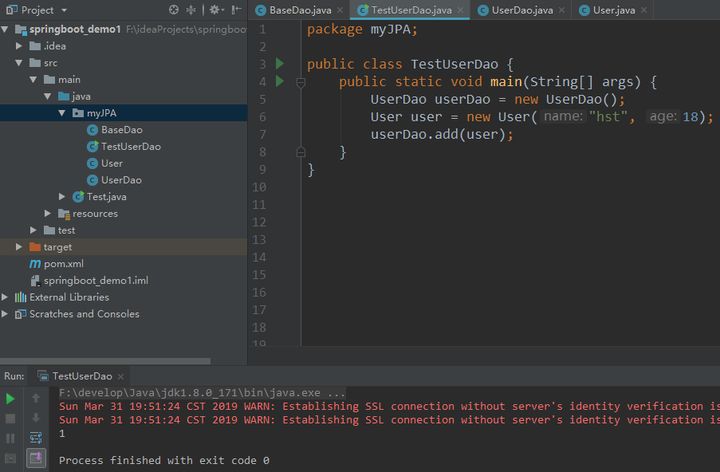The width and height of the screenshot is (720, 472).
Task: Expand External Libraries
Action: (x=5, y=297)
